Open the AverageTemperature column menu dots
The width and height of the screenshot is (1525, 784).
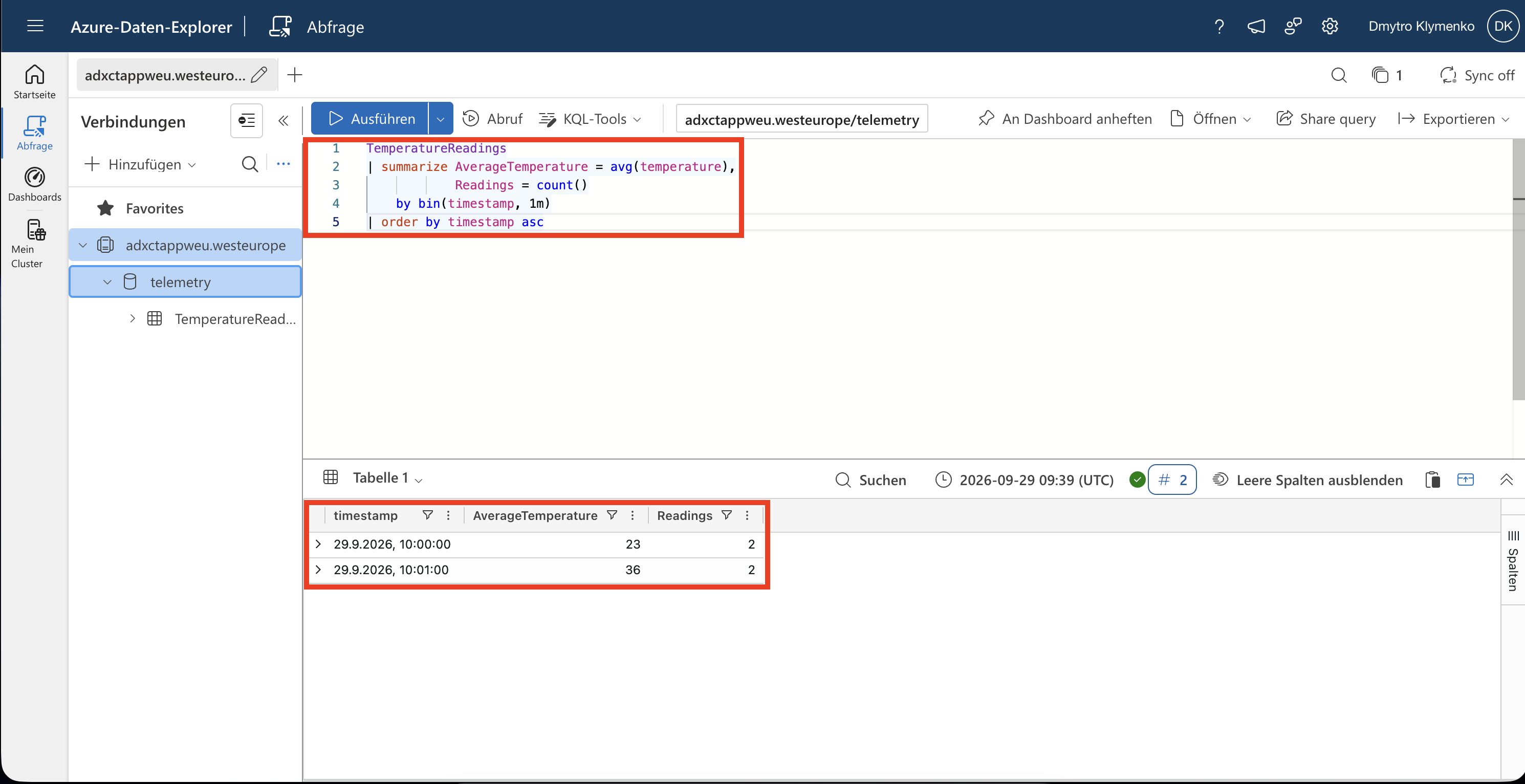(x=632, y=515)
